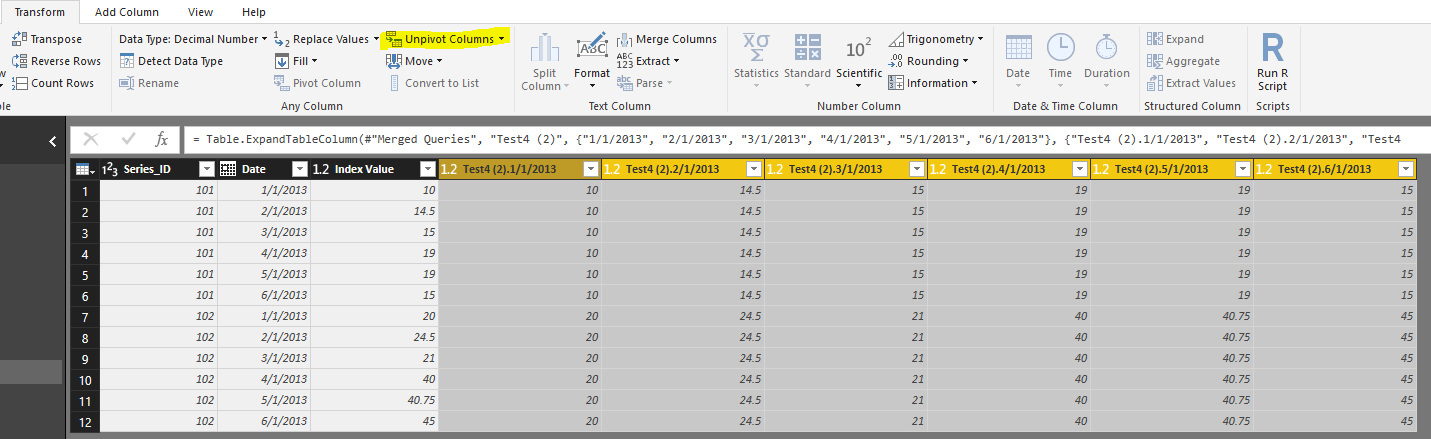Click Extract Values tool
This screenshot has height=439, width=1431.
(x=1192, y=83)
